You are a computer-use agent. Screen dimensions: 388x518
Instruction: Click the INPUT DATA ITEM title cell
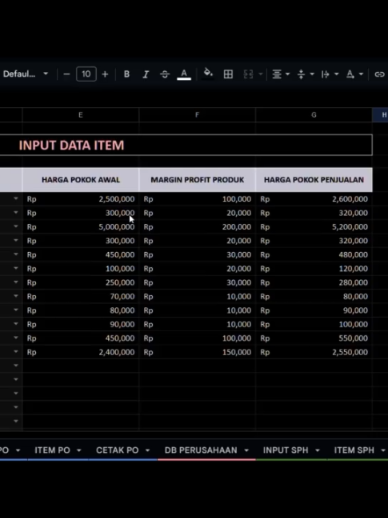186,145
